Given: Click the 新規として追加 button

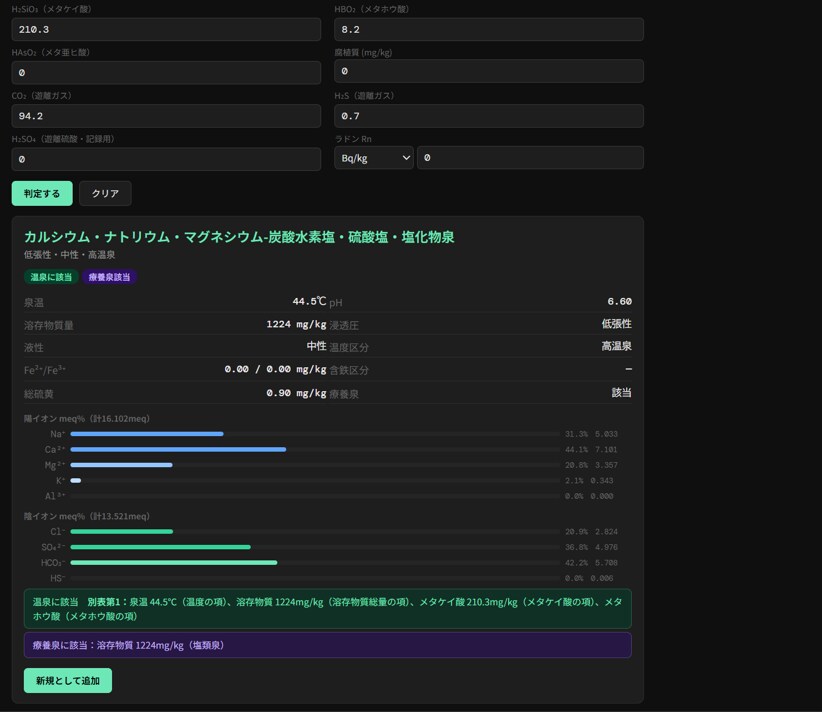Looking at the screenshot, I should click(x=68, y=681).
